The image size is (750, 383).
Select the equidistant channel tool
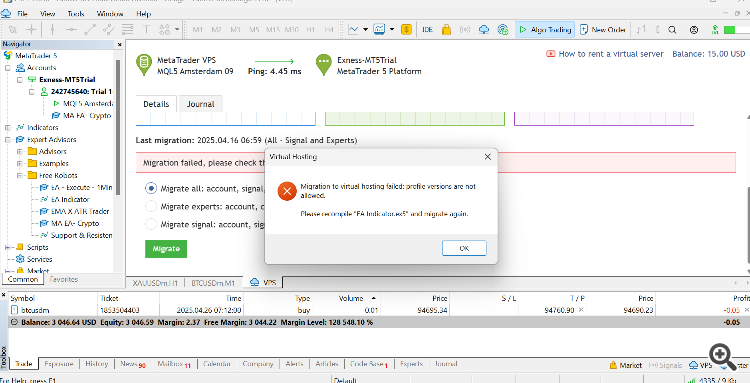109,30
